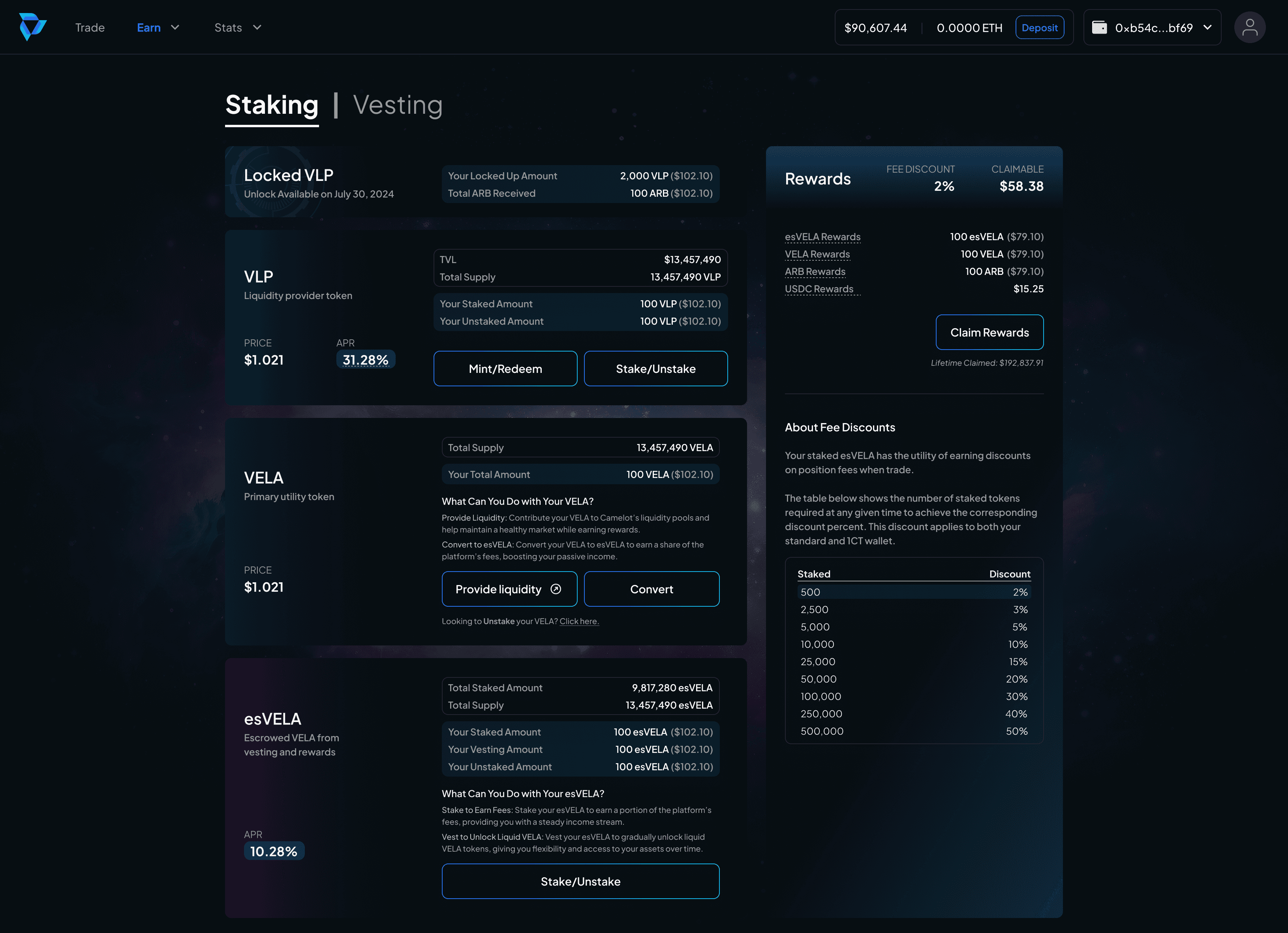Select the 500,000 staked discount row
1288x933 pixels.
(914, 731)
